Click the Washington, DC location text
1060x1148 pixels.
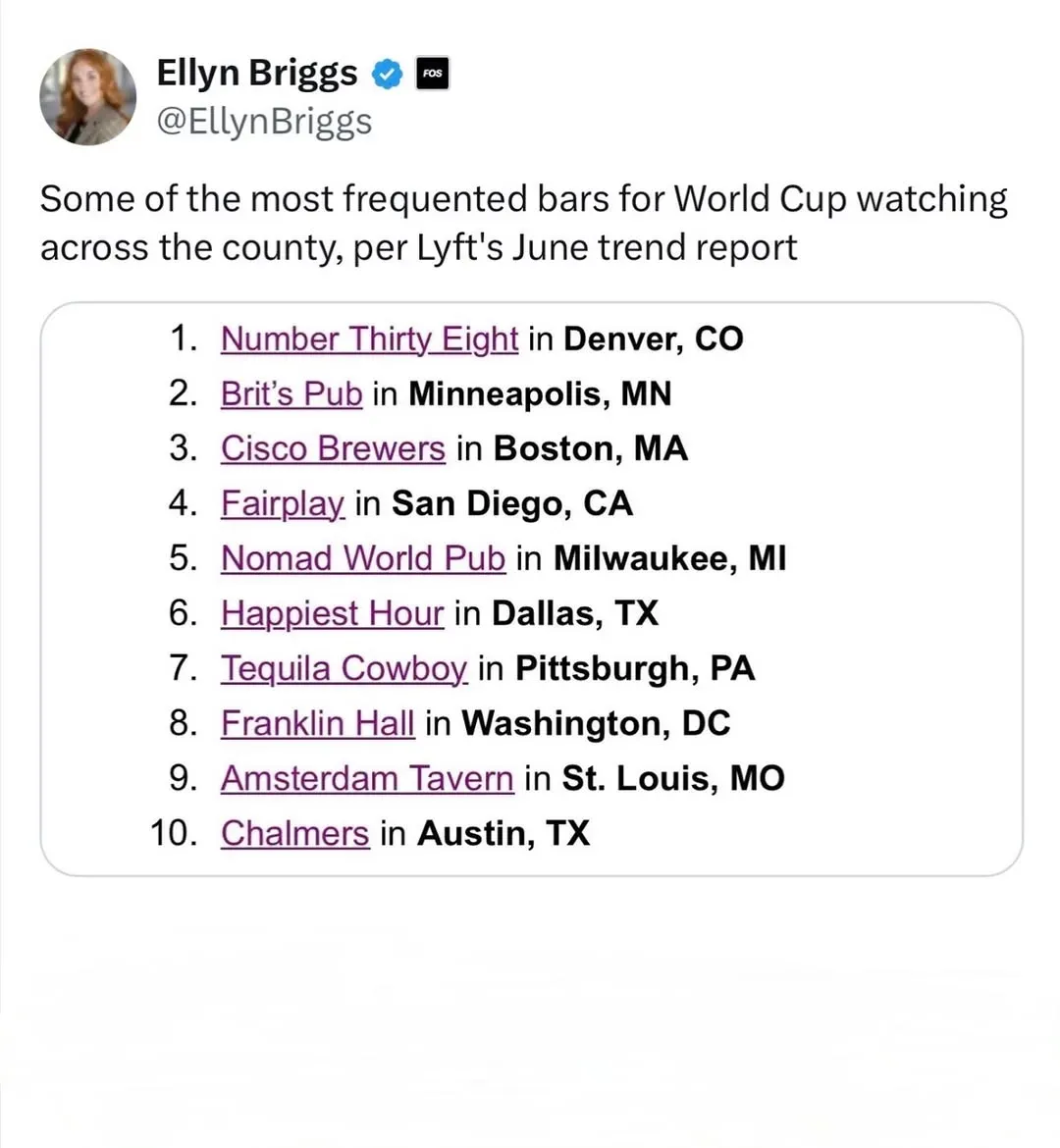[x=596, y=723]
